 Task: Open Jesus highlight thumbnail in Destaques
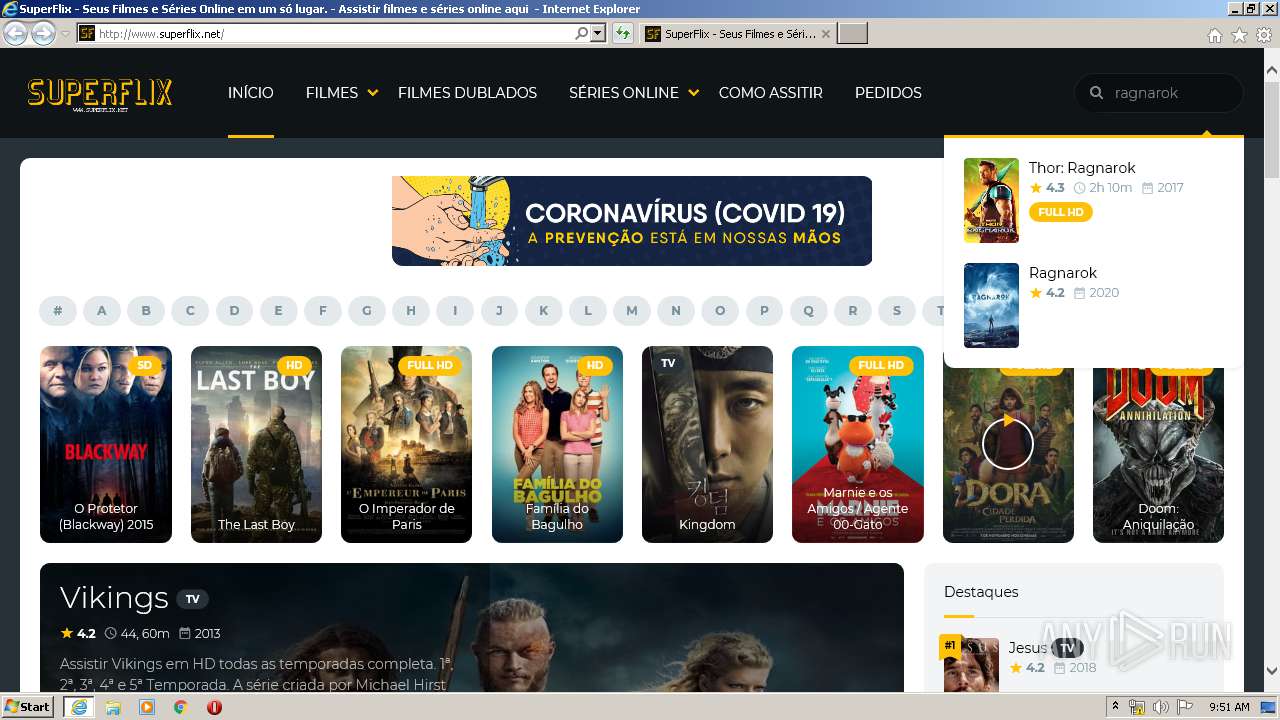[971, 664]
